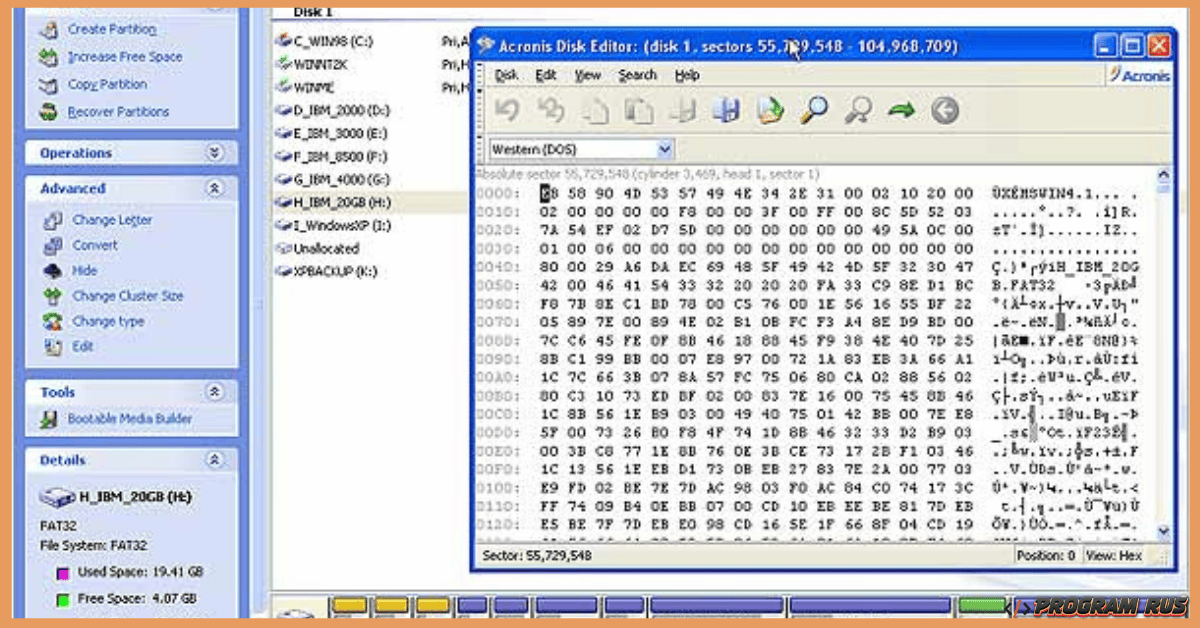Click the Bootable Media Builder icon
Screen dimensions: 1200x628
(49, 420)
